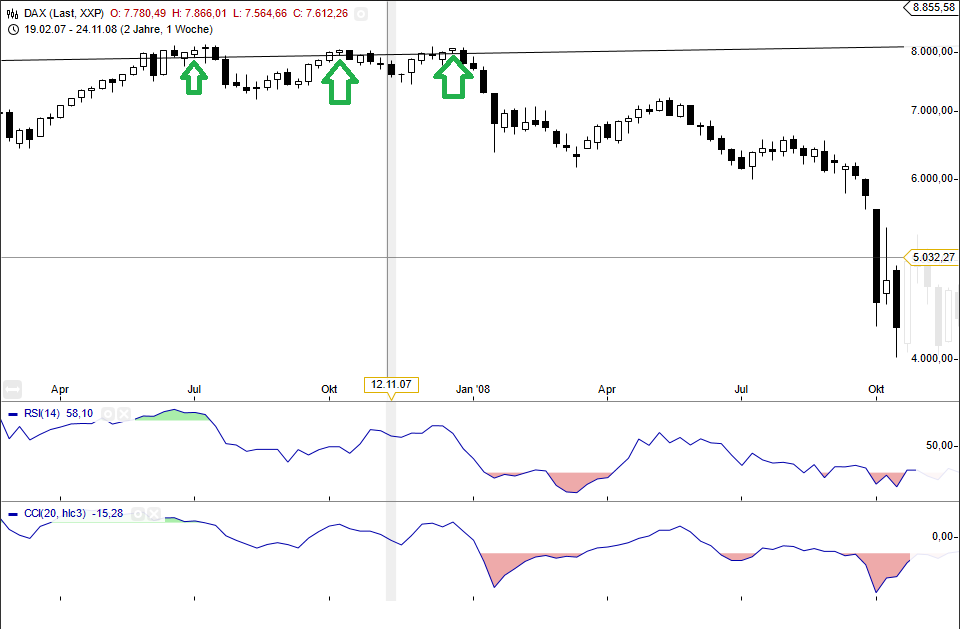Click the Jan '08 label on the time axis
The width and height of the screenshot is (960, 629).
pos(473,390)
